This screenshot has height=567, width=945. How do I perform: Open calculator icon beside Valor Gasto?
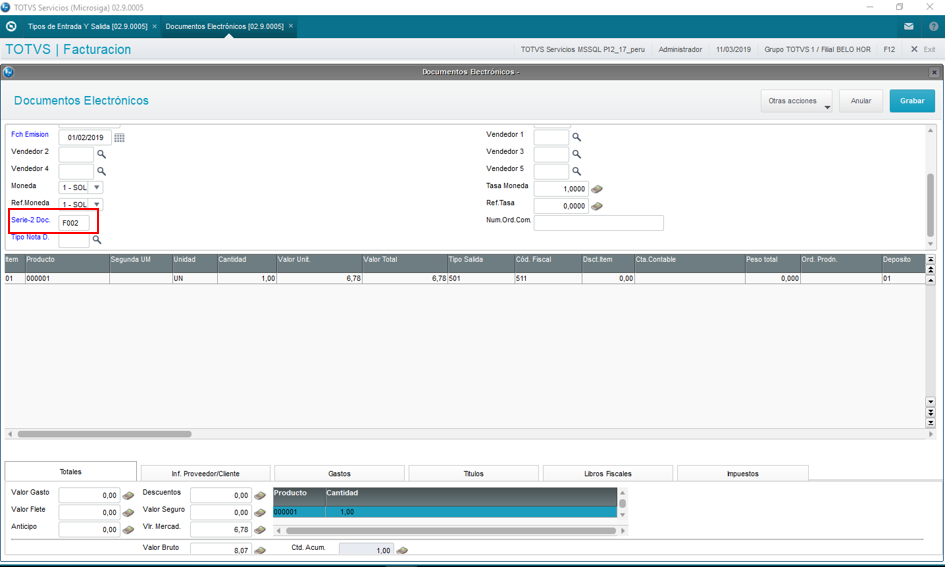coord(128,495)
